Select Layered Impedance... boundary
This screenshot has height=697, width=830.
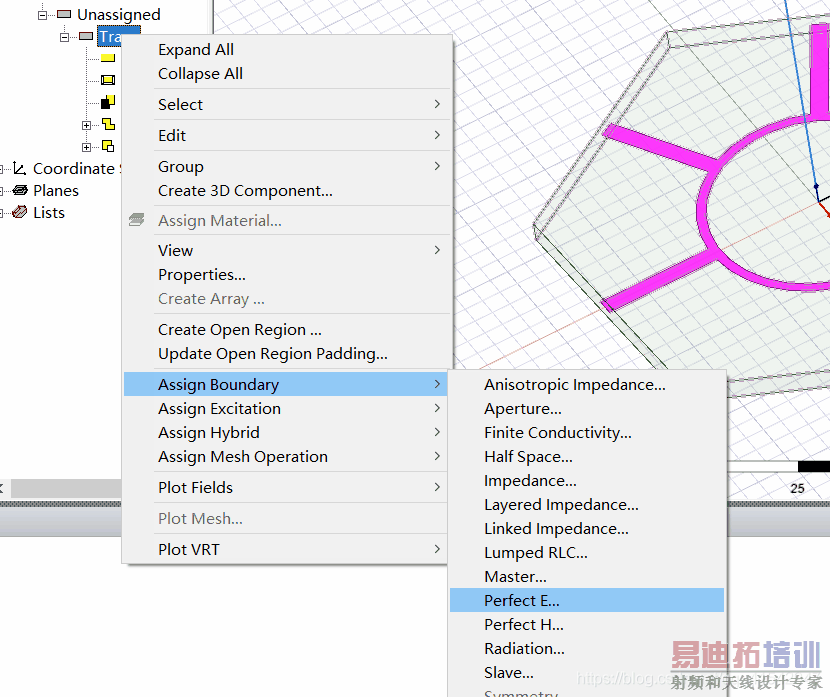coord(587,504)
